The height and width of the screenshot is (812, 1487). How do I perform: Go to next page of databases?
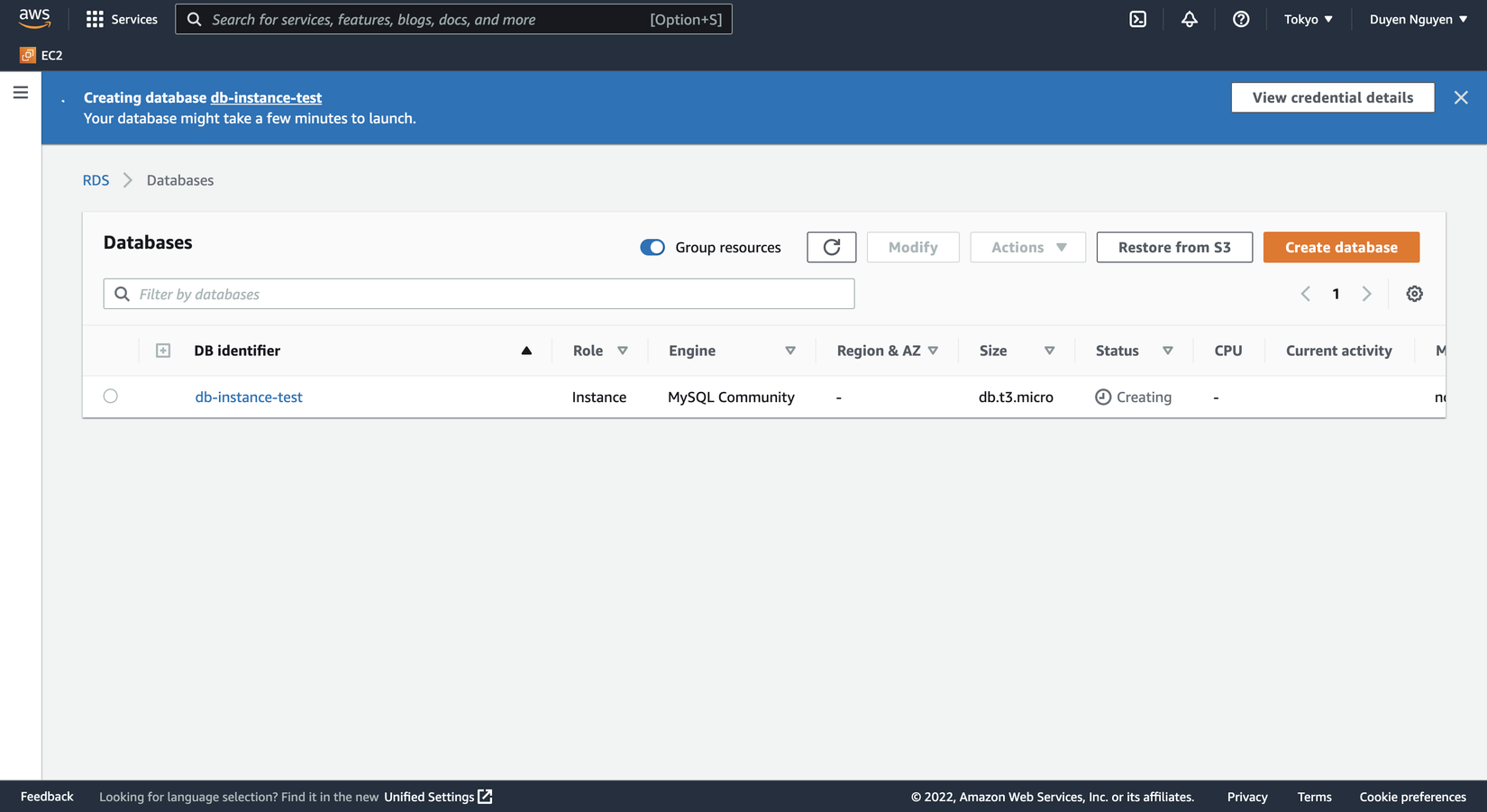tap(1367, 294)
